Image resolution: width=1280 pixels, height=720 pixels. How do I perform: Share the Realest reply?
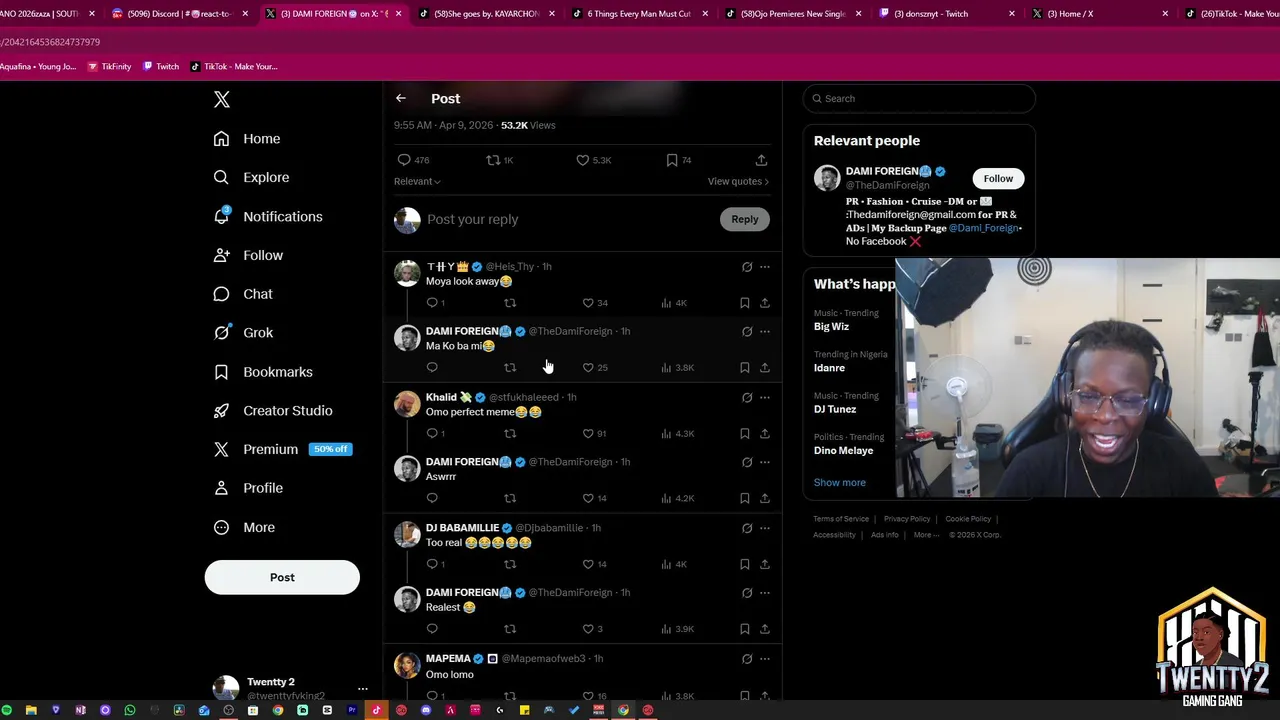point(765,629)
